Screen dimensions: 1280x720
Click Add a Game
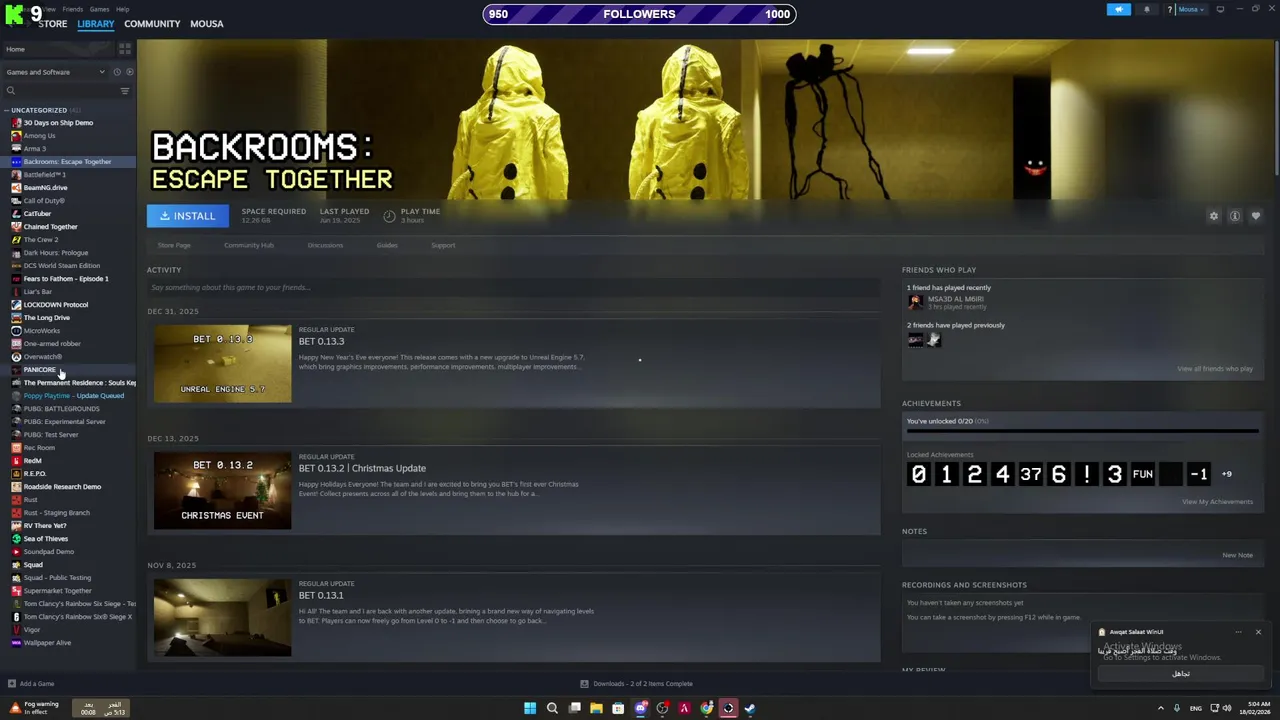coord(31,684)
